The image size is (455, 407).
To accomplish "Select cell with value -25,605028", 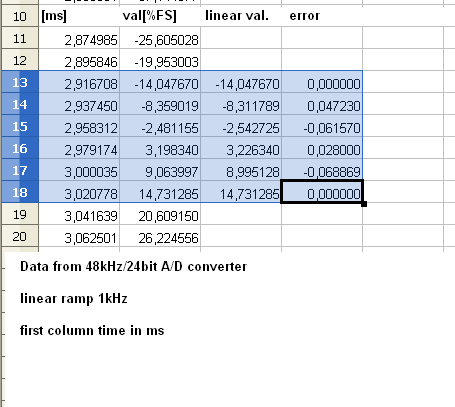I will click(x=160, y=38).
